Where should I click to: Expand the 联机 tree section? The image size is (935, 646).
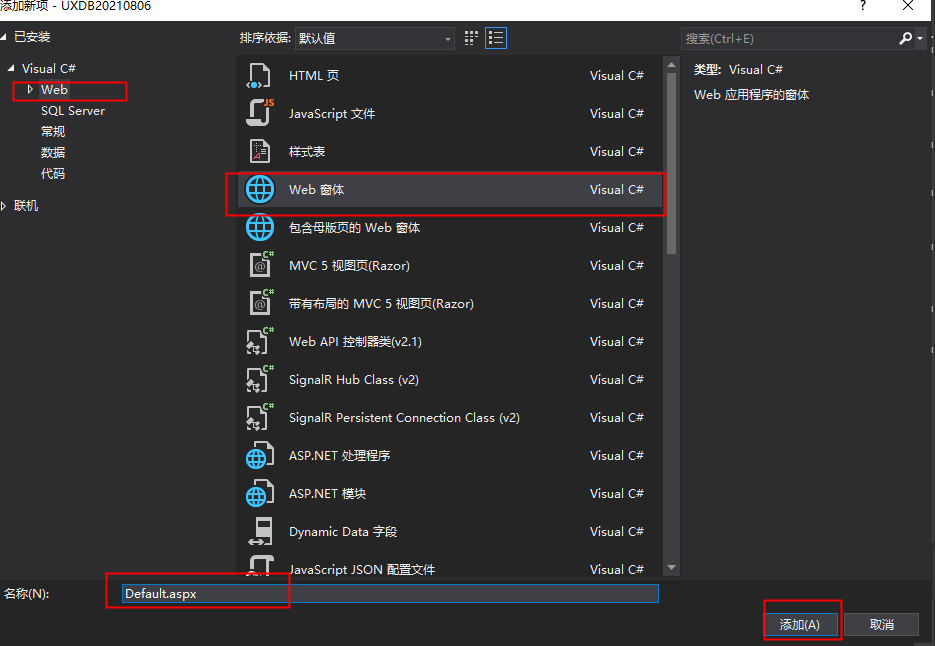click(6, 206)
